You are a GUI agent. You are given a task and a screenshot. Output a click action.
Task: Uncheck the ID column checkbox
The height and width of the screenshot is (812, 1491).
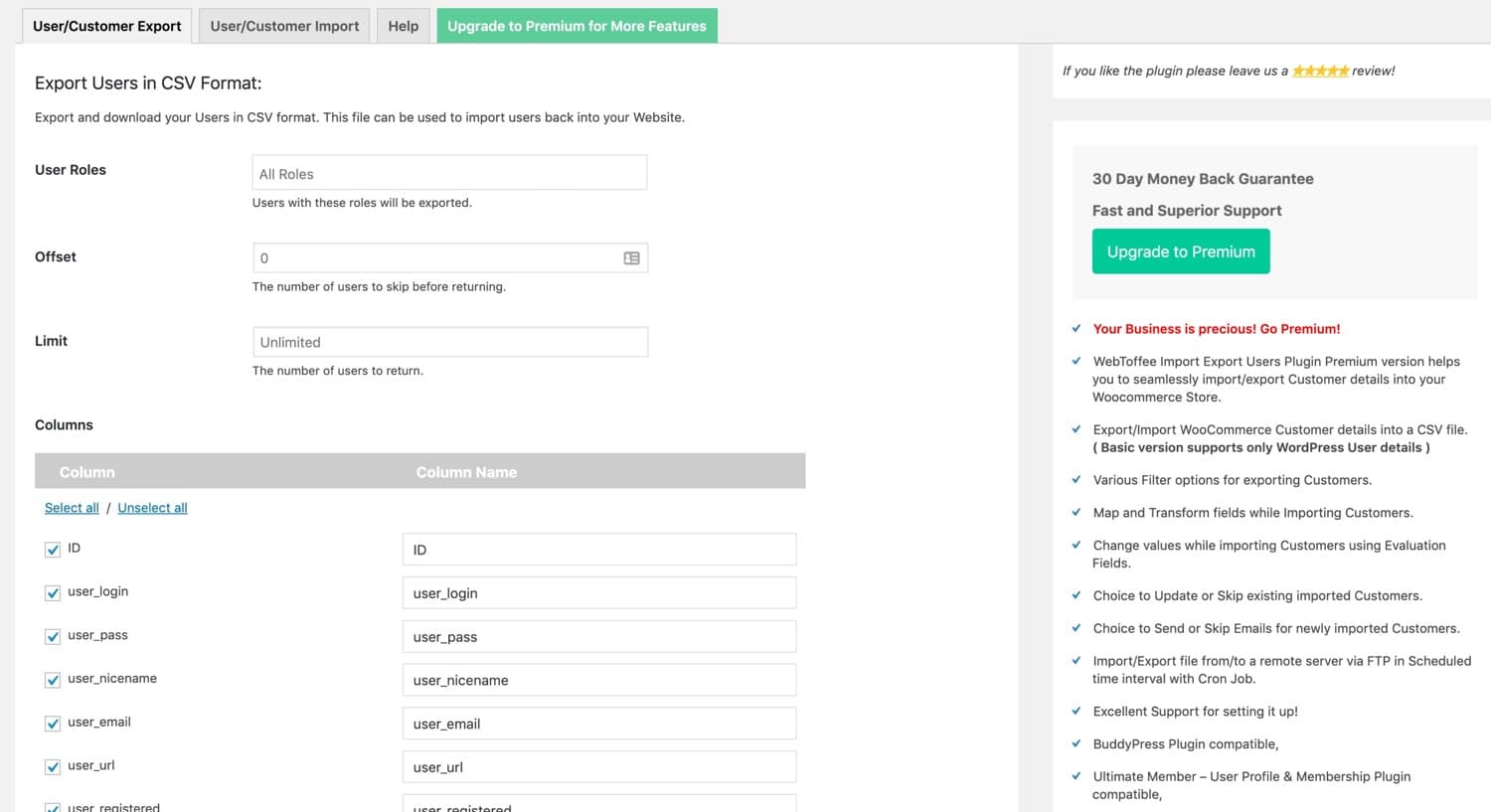point(52,550)
